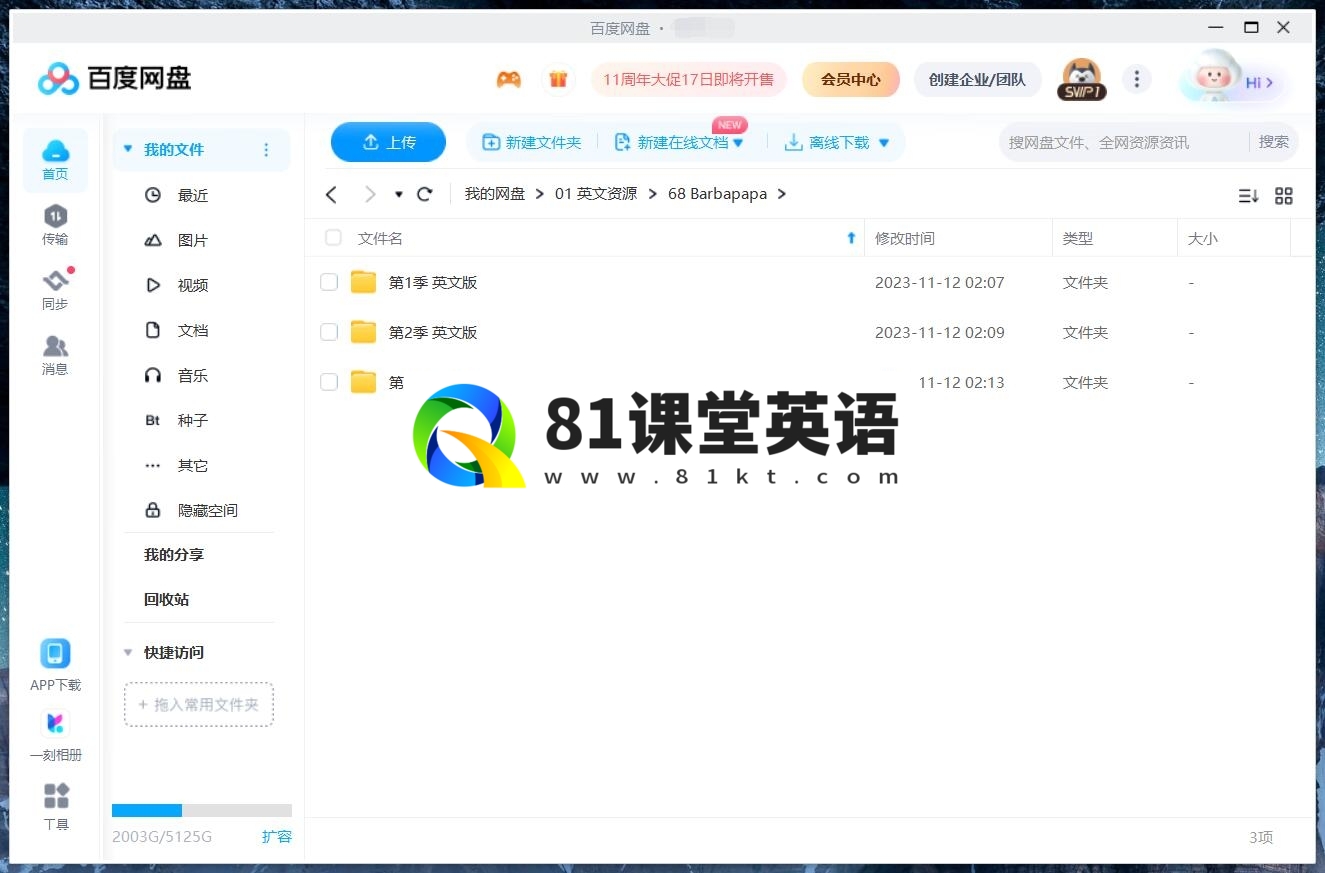Screen dimensions: 1325x873
Task: Select 图片 in the sidebar
Action: point(193,241)
